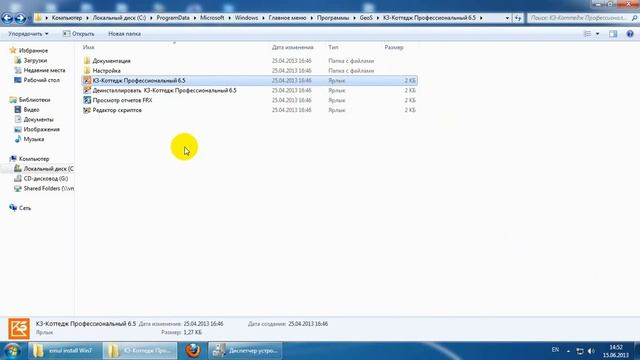Go forward with the Forward arrow button
Screen dimensions: 640x360
click(x=20, y=18)
